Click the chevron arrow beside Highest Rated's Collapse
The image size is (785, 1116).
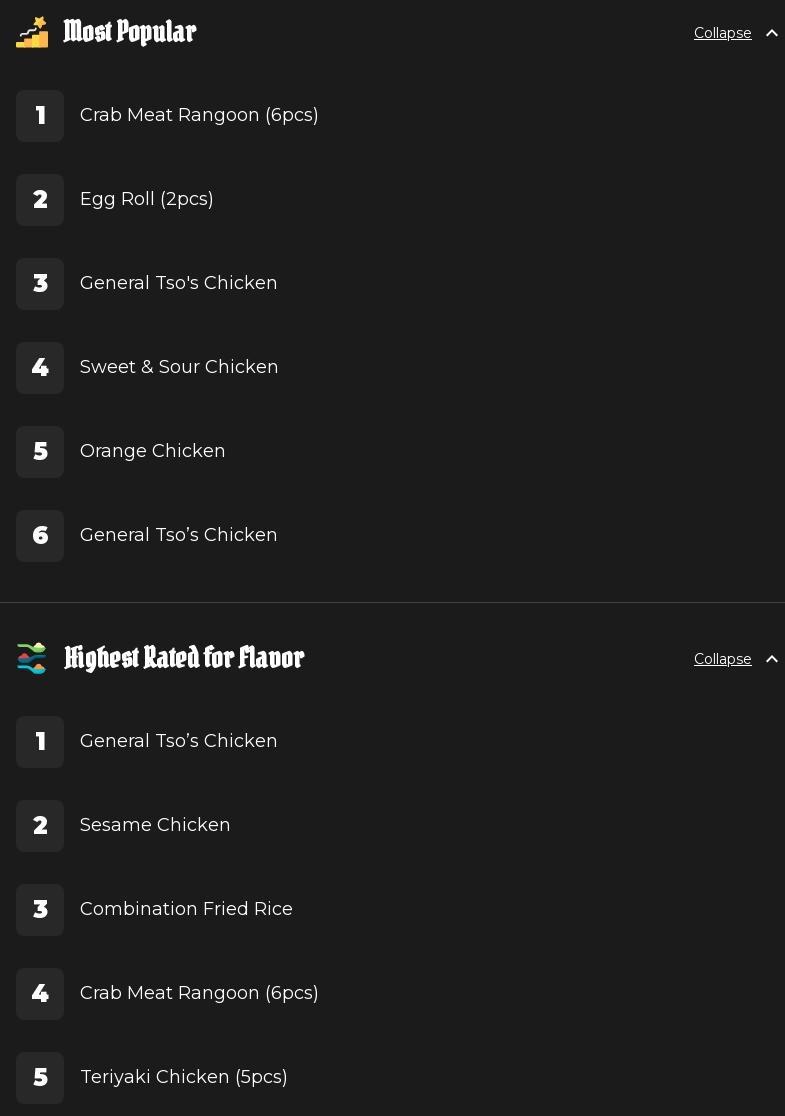click(x=772, y=659)
